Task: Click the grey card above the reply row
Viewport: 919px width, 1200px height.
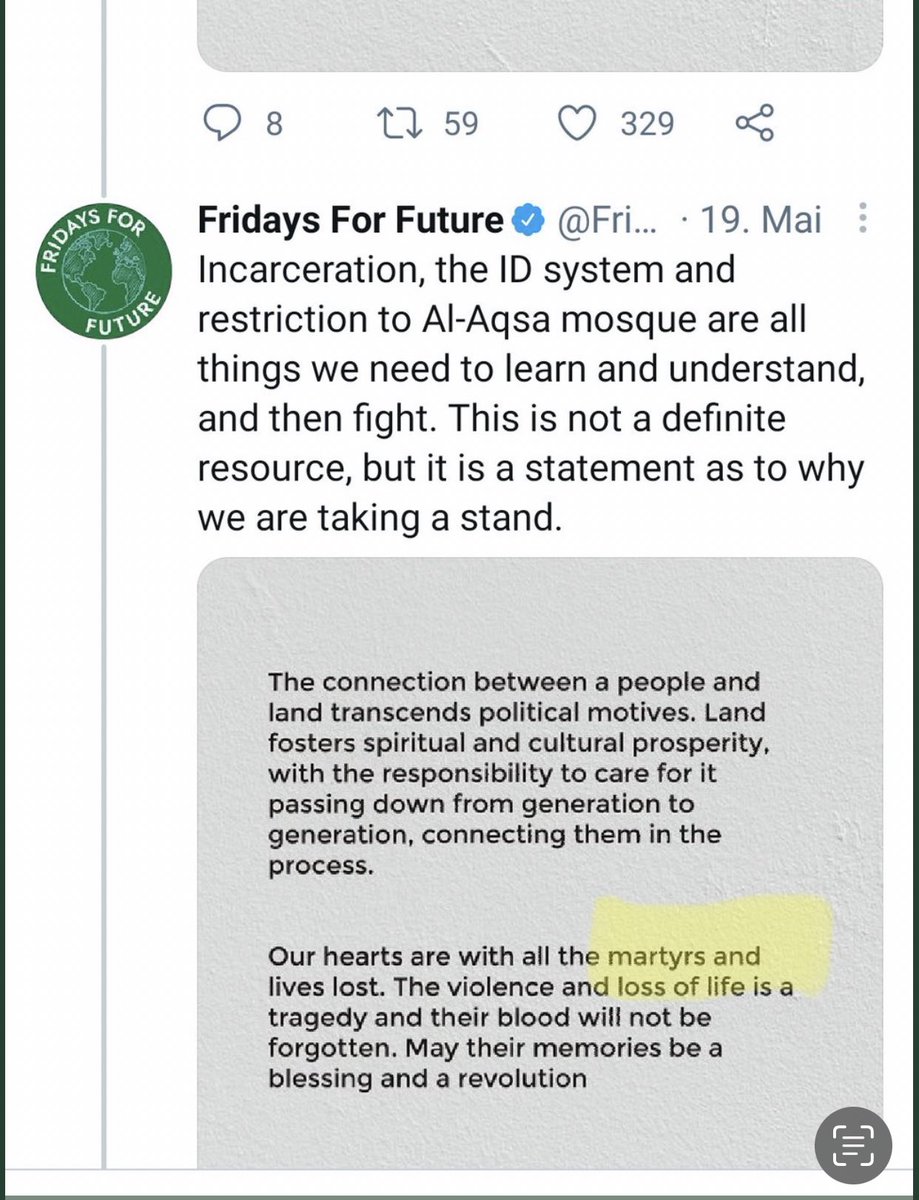Action: click(540, 35)
